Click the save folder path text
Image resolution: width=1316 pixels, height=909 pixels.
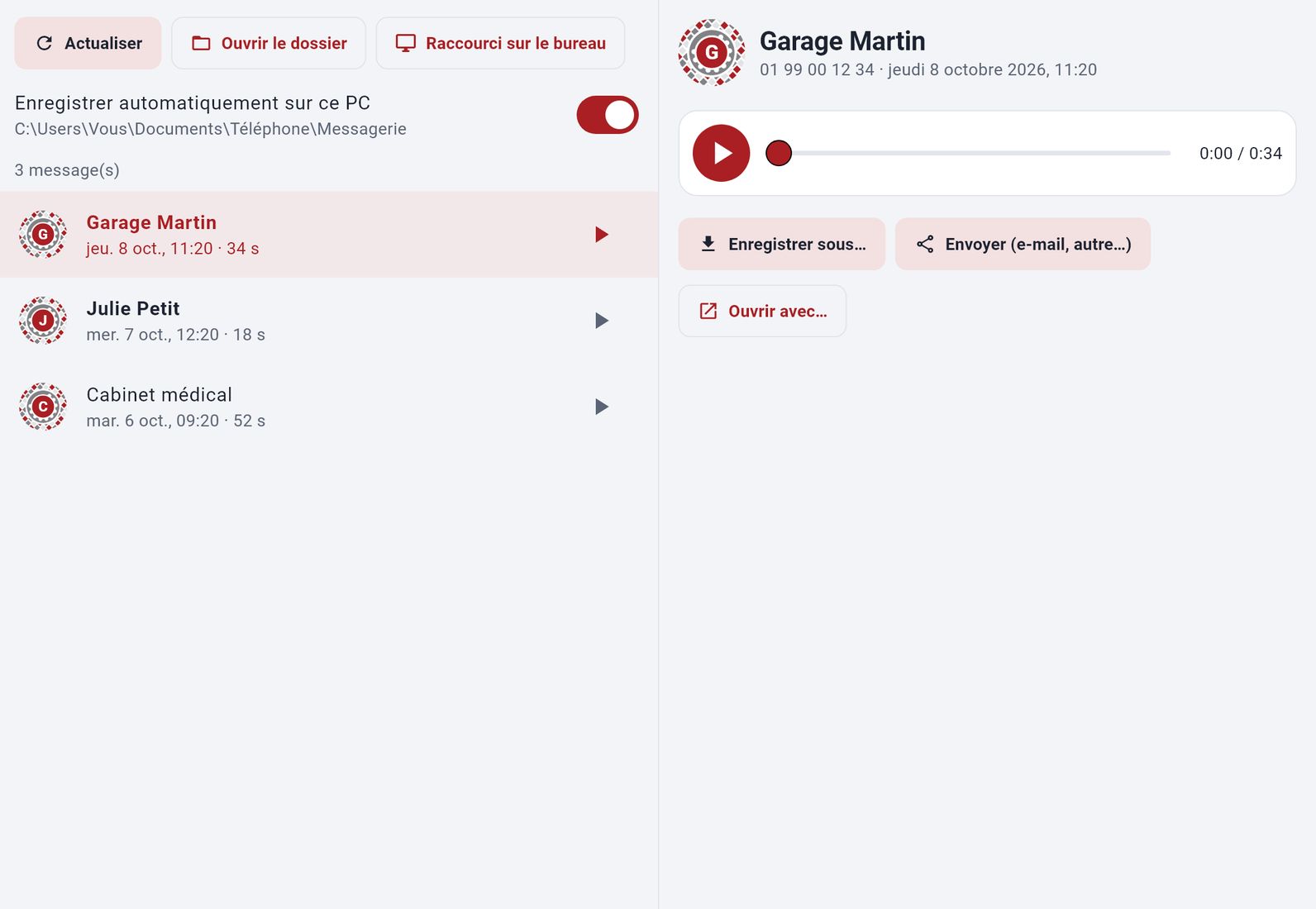(x=211, y=129)
